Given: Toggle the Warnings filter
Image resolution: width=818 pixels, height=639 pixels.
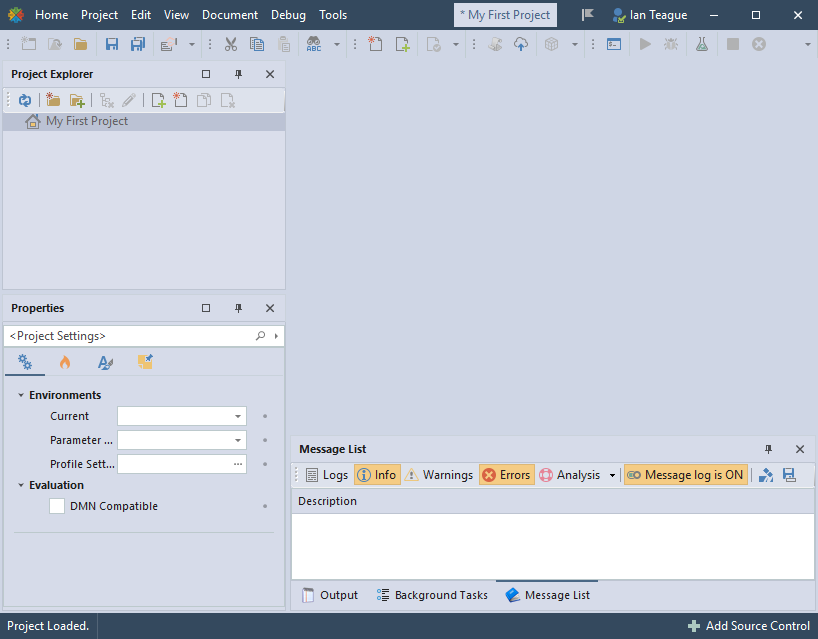Looking at the screenshot, I should pos(439,475).
